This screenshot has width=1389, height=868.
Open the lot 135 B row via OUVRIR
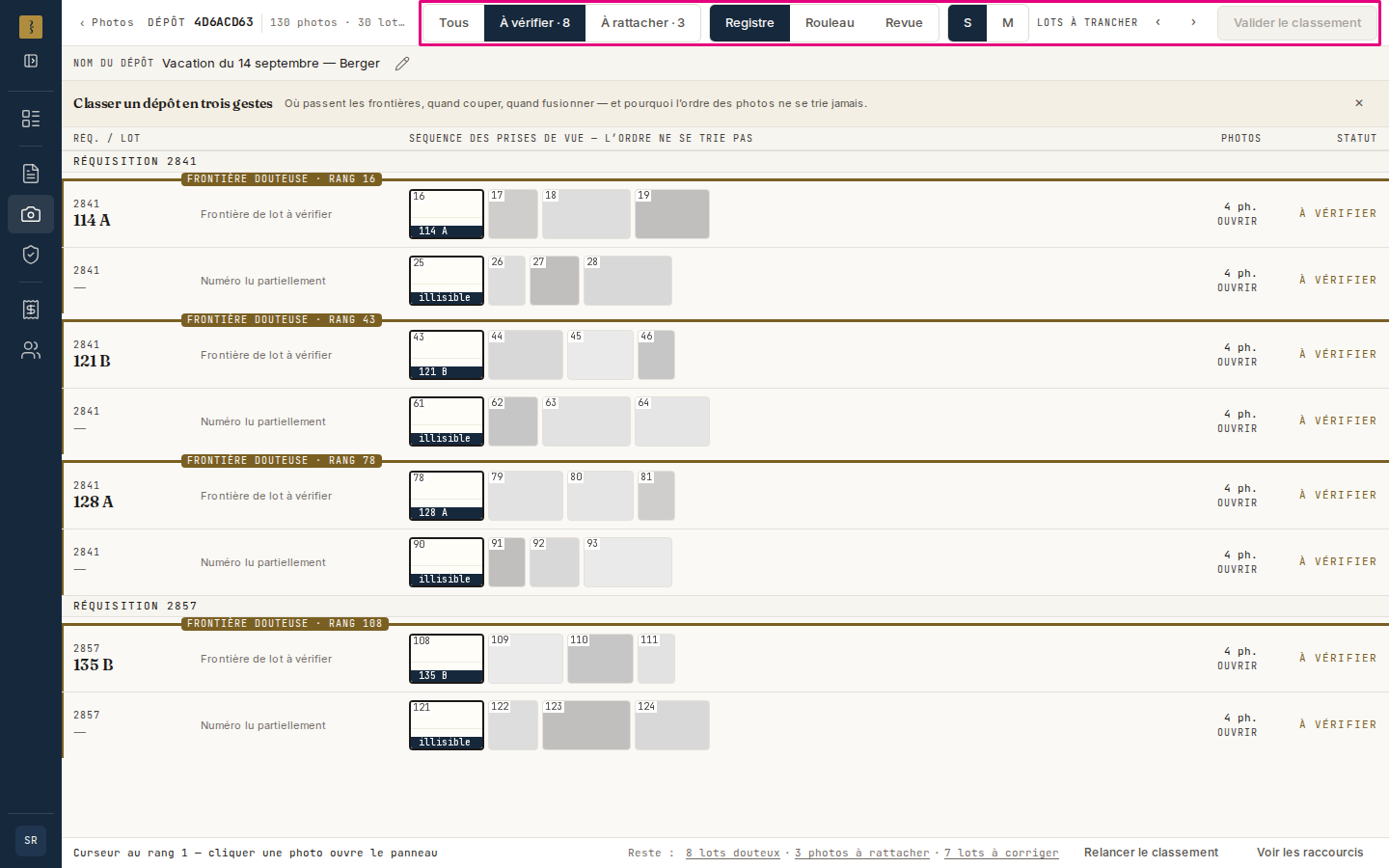click(x=1238, y=666)
